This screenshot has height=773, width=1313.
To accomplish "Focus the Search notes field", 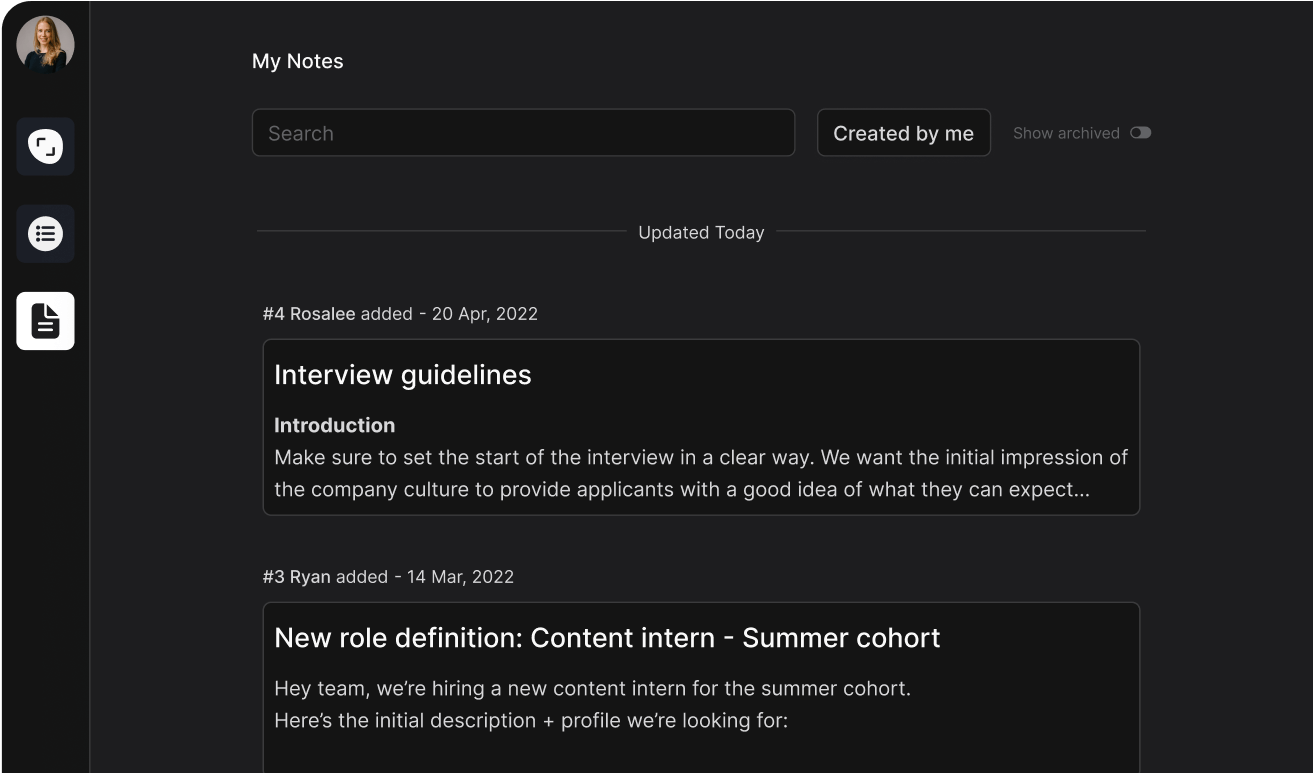I will (523, 133).
